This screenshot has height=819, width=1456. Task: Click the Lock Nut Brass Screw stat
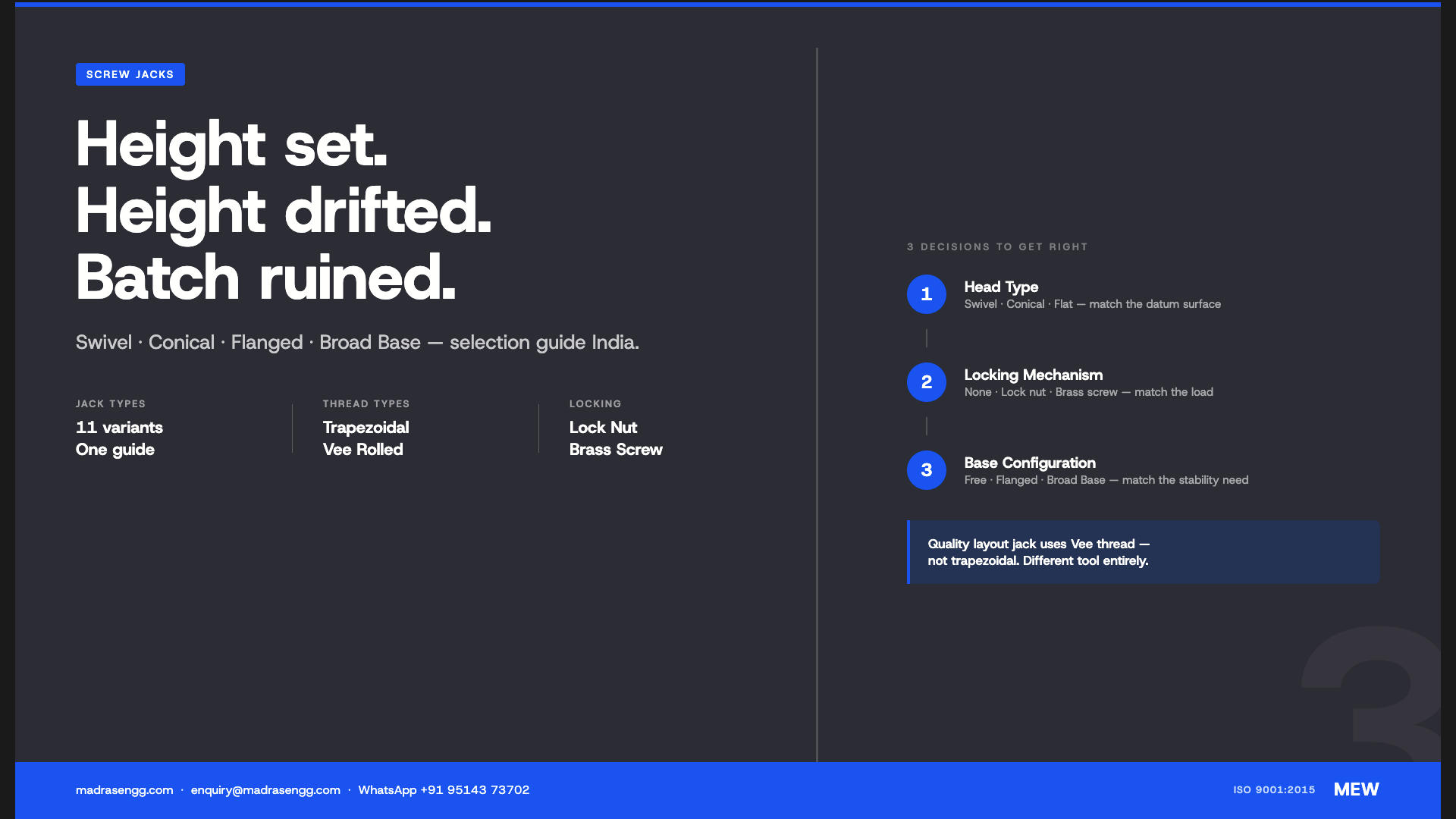pyautogui.click(x=616, y=438)
